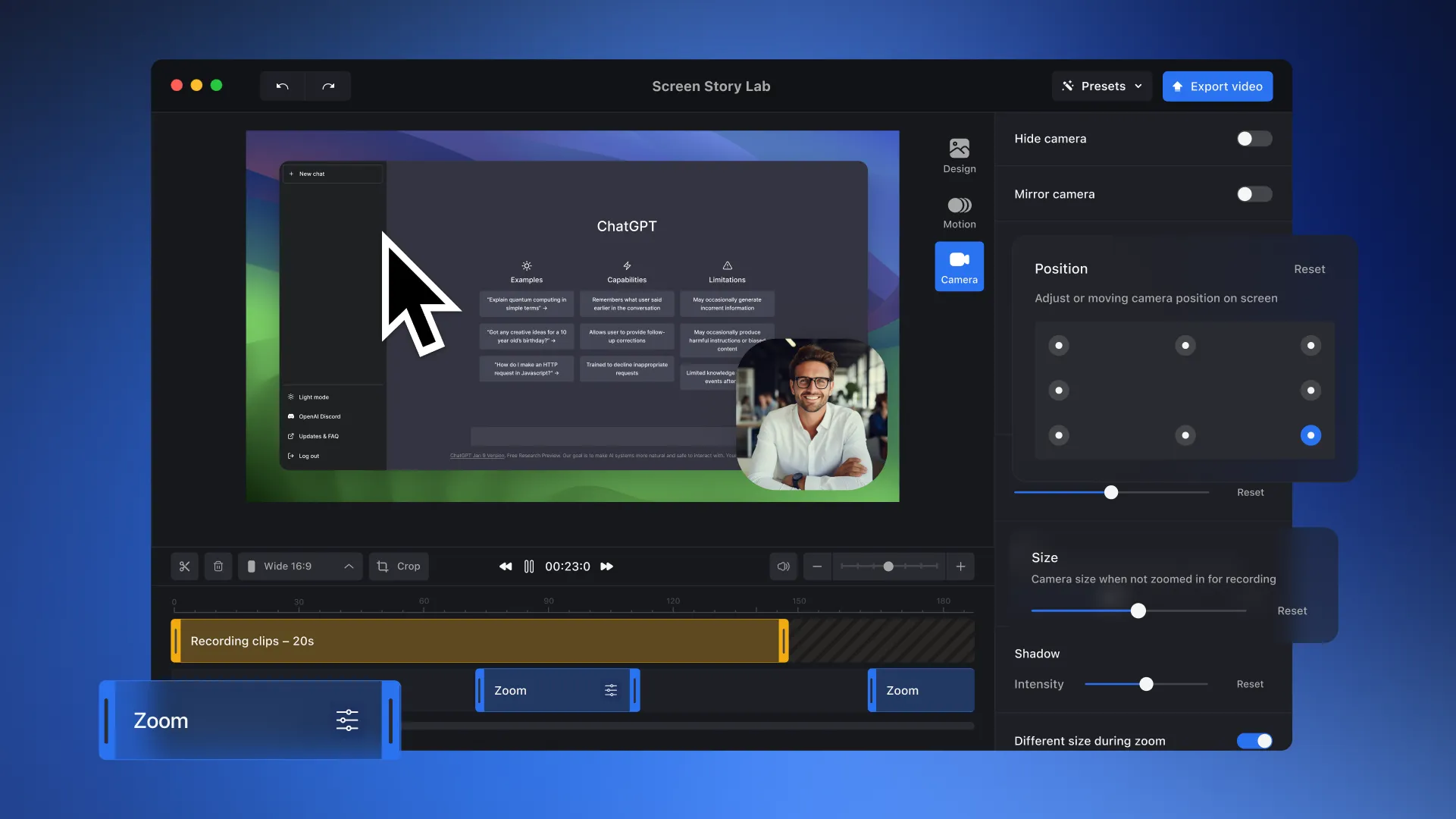Select middle-left camera position
The image size is (1456, 819).
[1059, 391]
